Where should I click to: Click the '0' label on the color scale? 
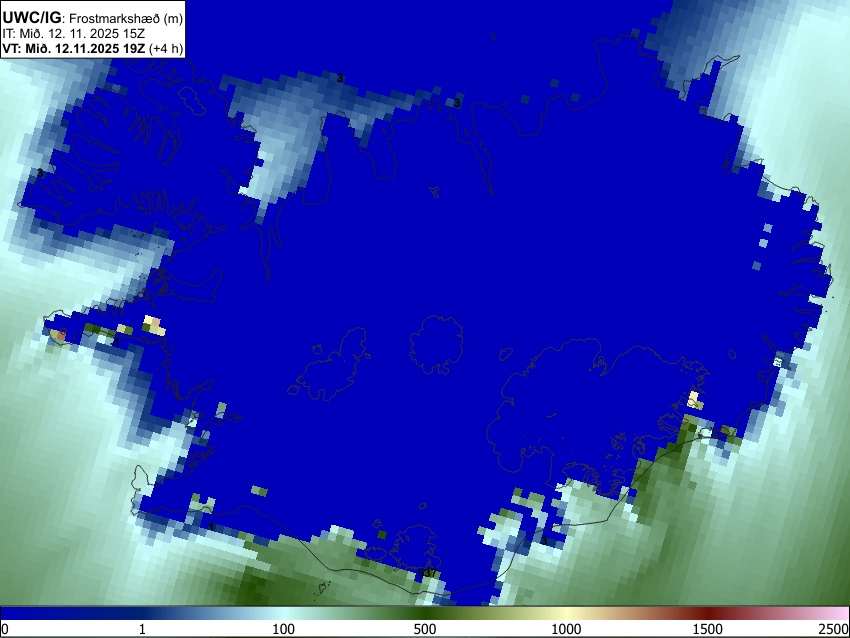[x=5, y=629]
